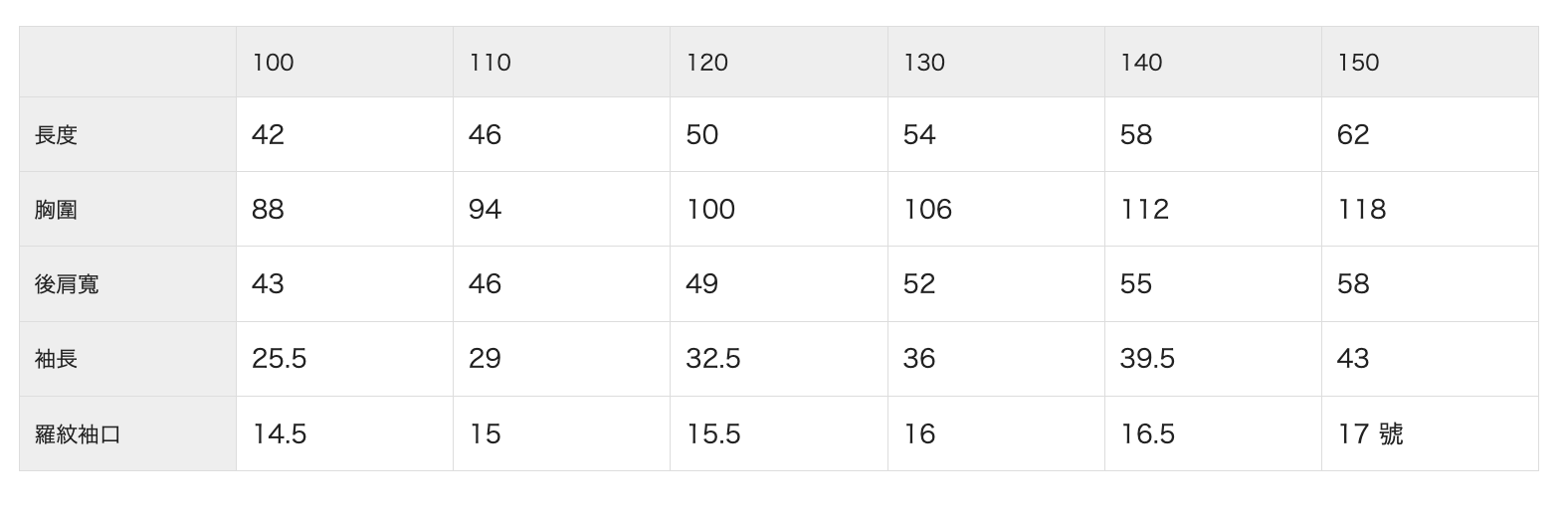Click the 袖長 value 39.5 cell
This screenshot has width=1568, height=513.
[1147, 359]
